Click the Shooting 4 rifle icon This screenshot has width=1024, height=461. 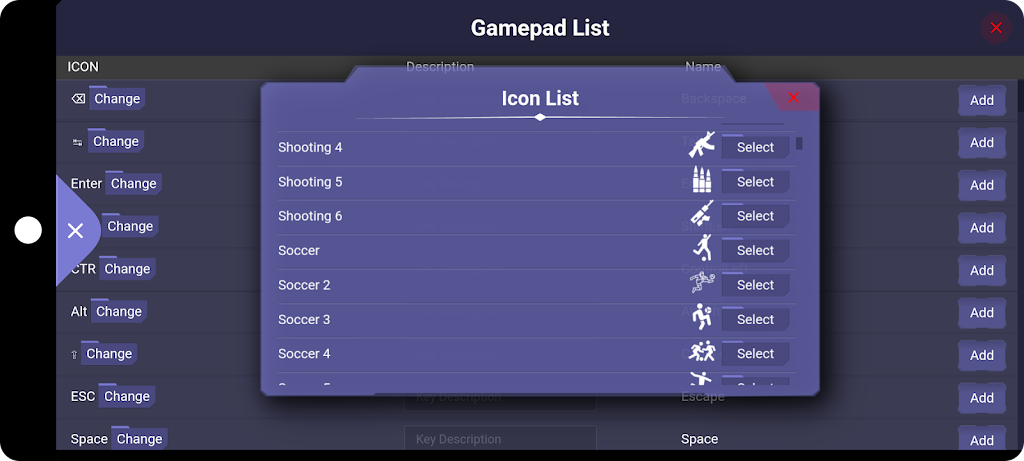[703, 147]
